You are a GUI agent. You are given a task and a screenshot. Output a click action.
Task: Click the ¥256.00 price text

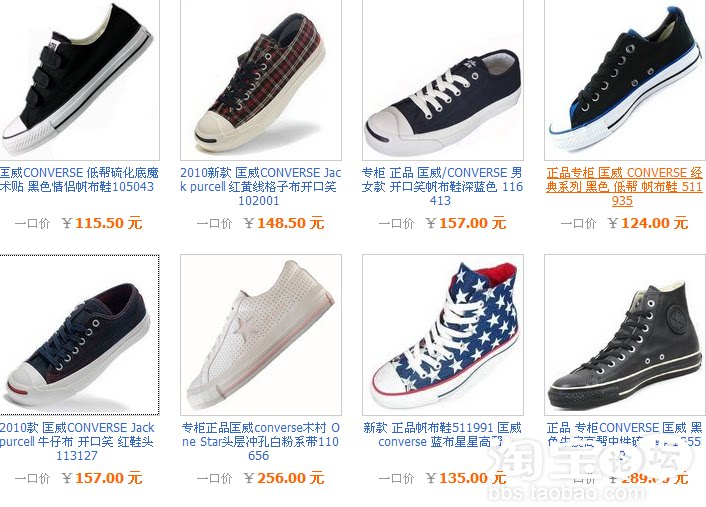point(284,478)
